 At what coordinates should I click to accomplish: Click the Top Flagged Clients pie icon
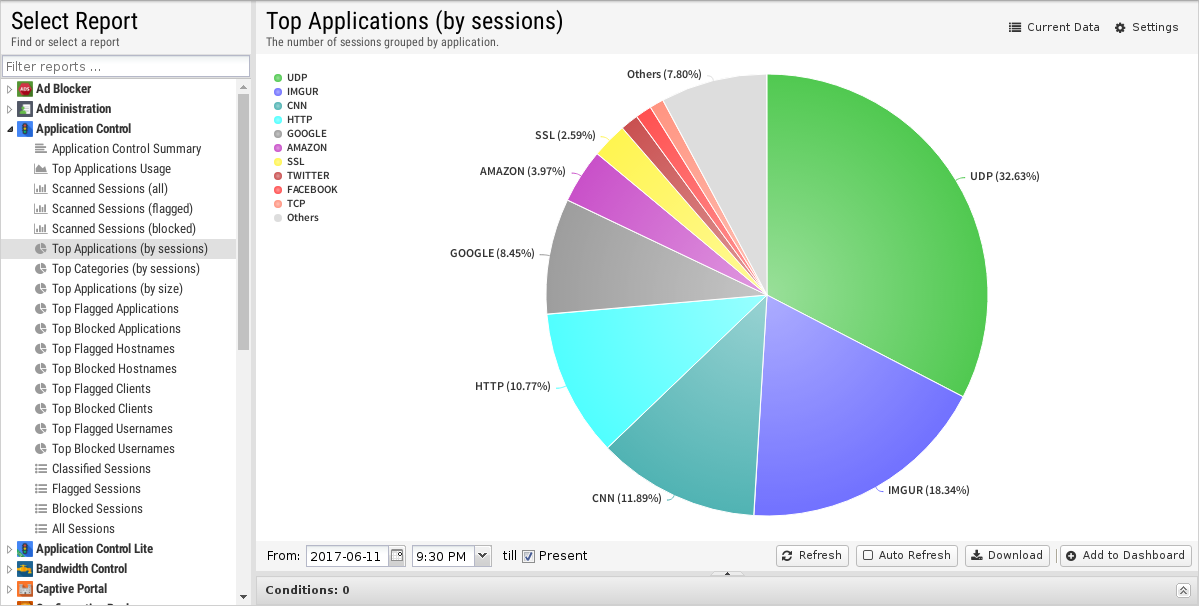point(41,388)
